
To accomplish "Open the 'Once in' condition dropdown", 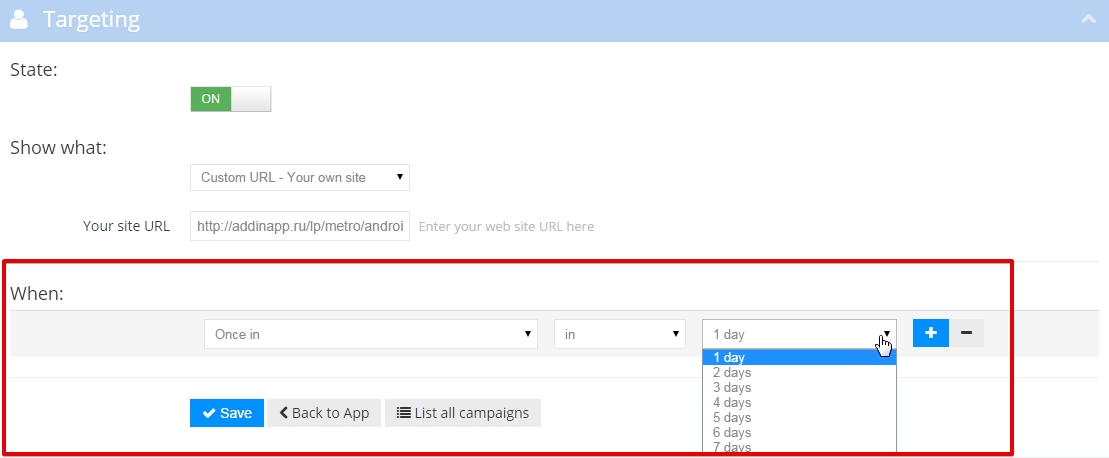I will (x=371, y=334).
